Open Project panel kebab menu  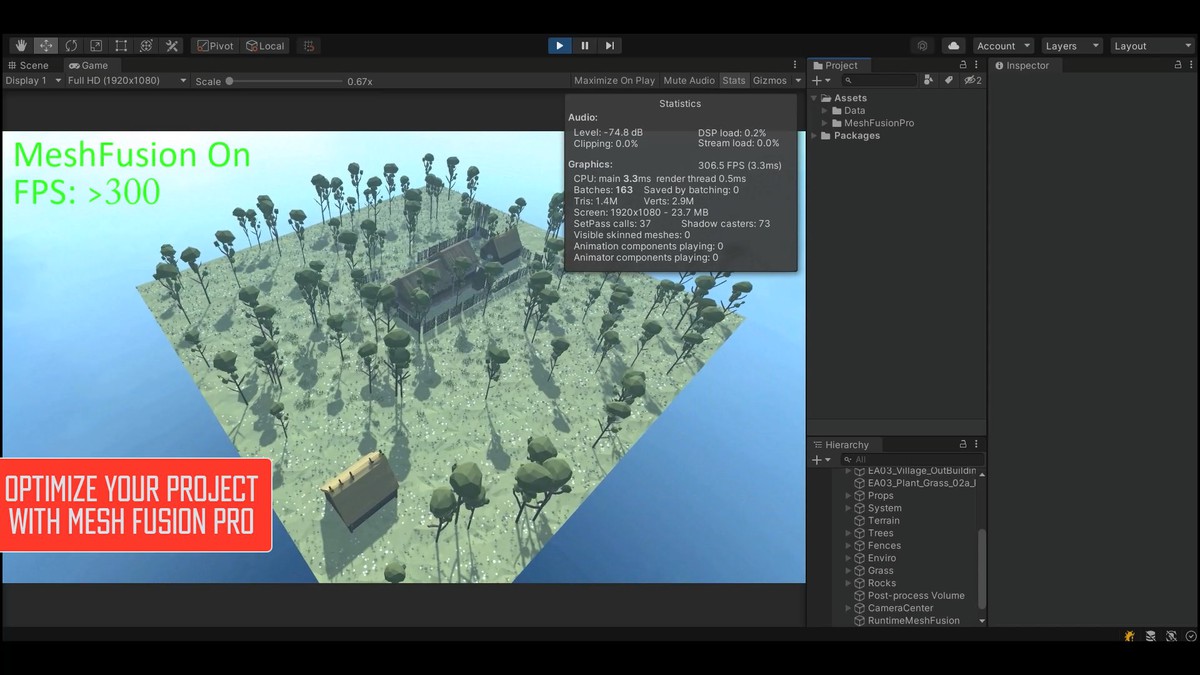[x=977, y=65]
